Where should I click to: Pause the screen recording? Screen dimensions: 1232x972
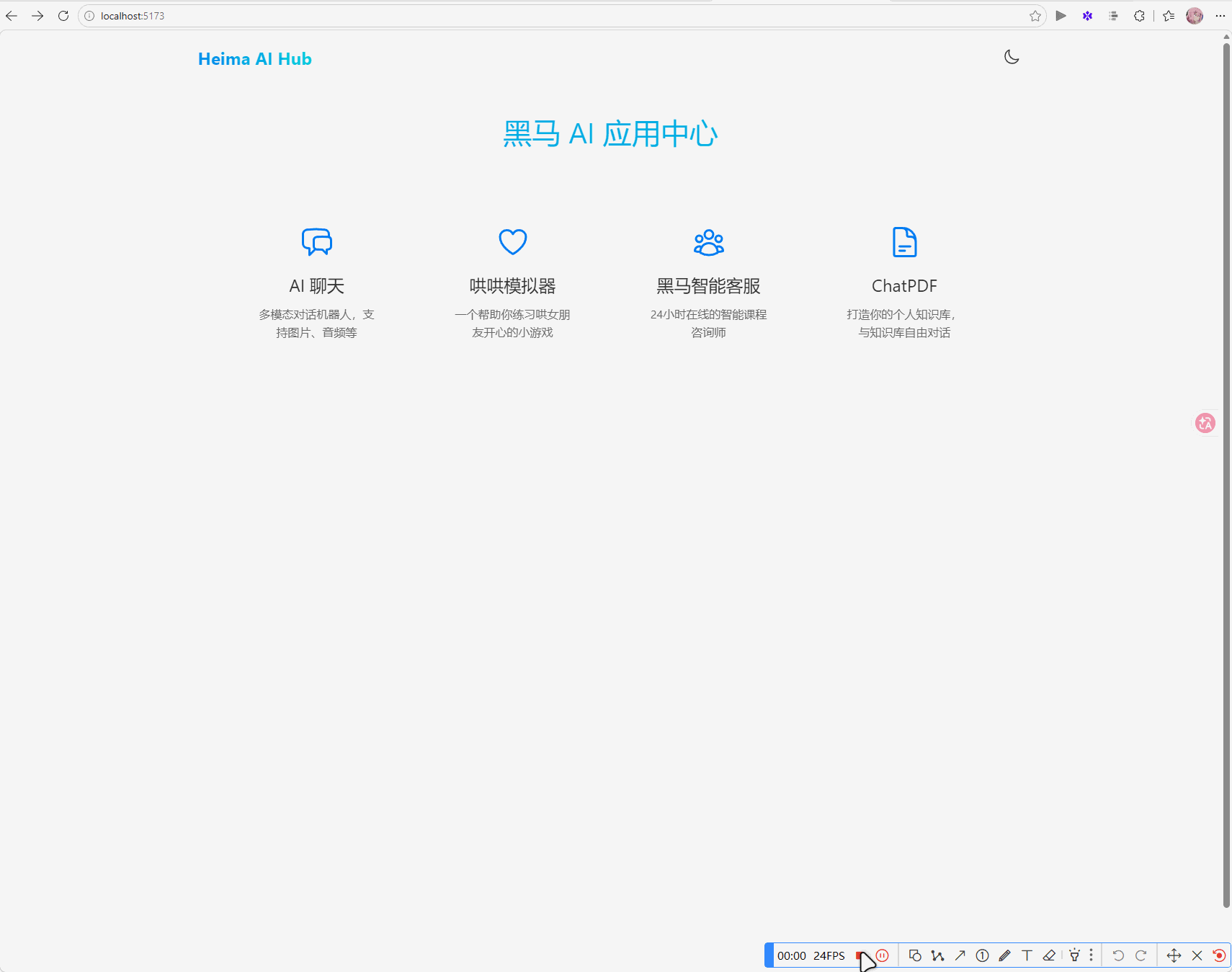click(883, 955)
